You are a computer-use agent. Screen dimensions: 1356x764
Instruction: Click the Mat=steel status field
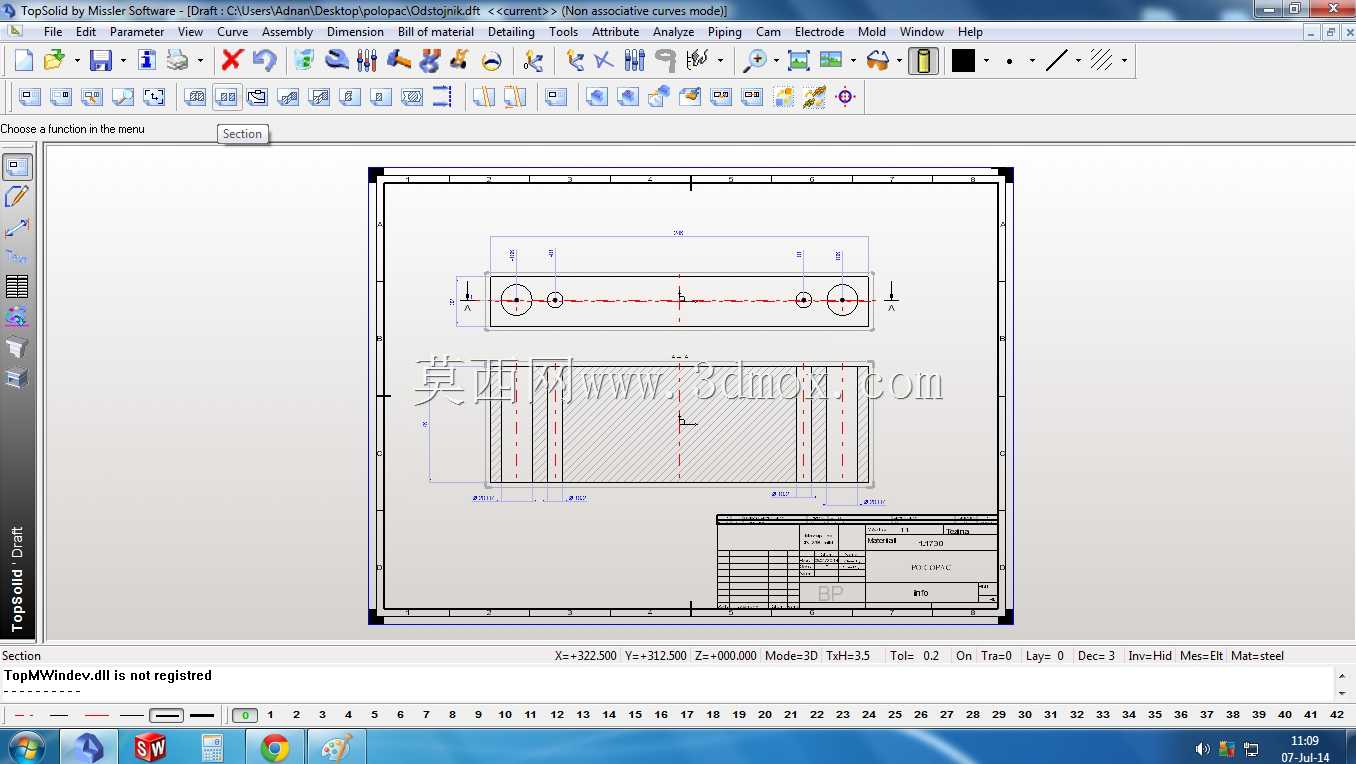point(1258,656)
